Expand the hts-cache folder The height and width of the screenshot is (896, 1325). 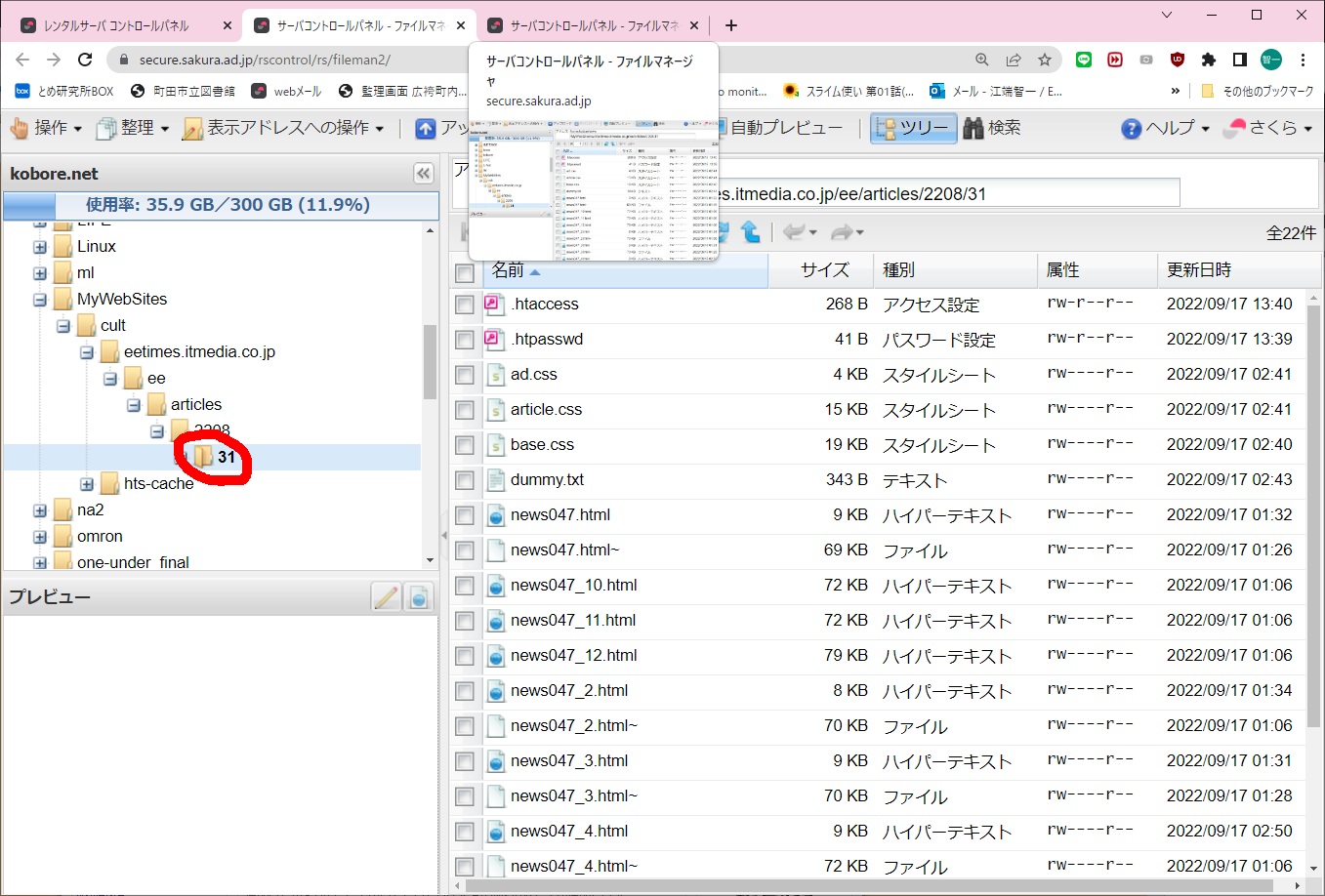(87, 484)
